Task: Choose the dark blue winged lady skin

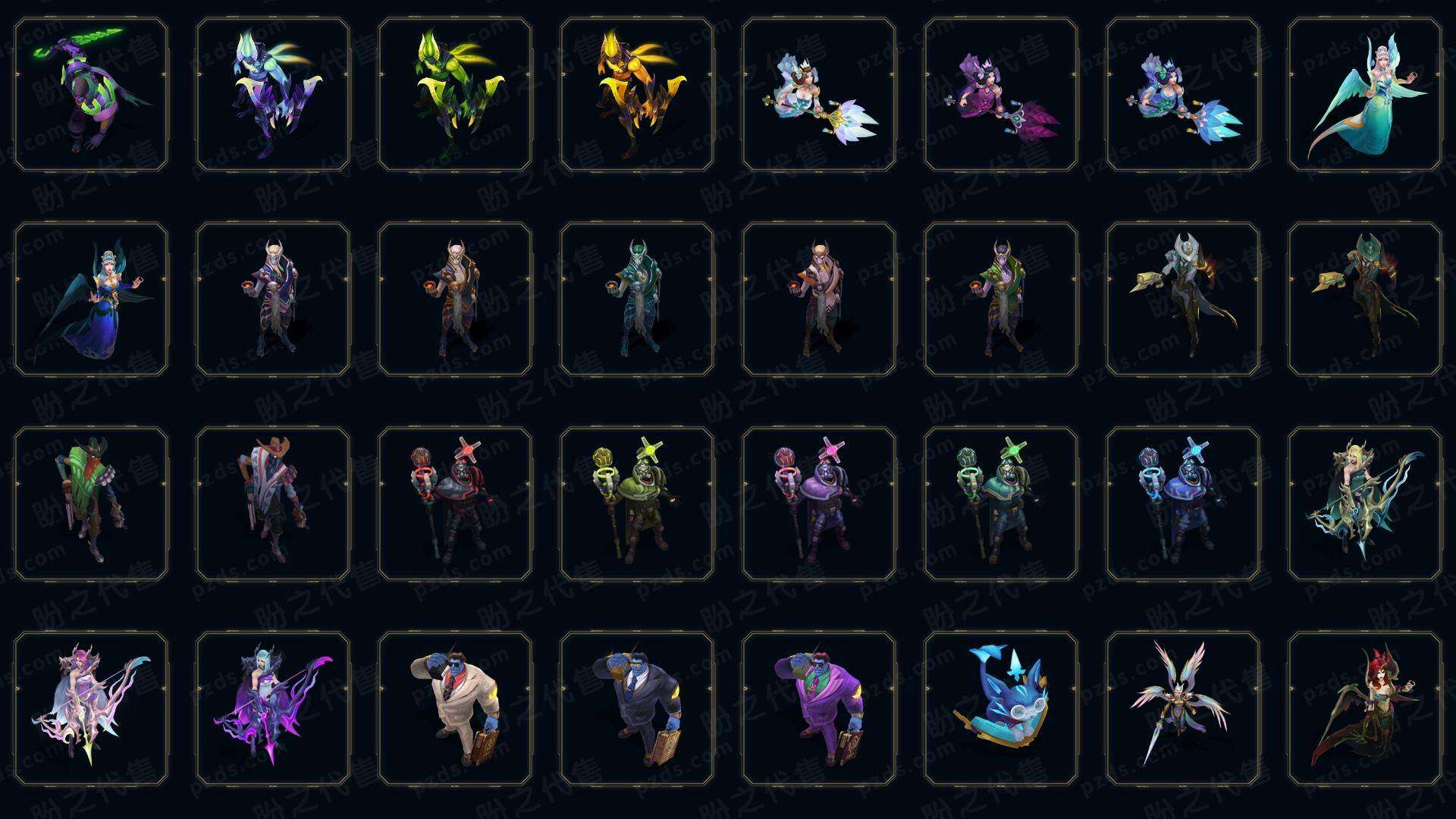Action: tap(91, 299)
